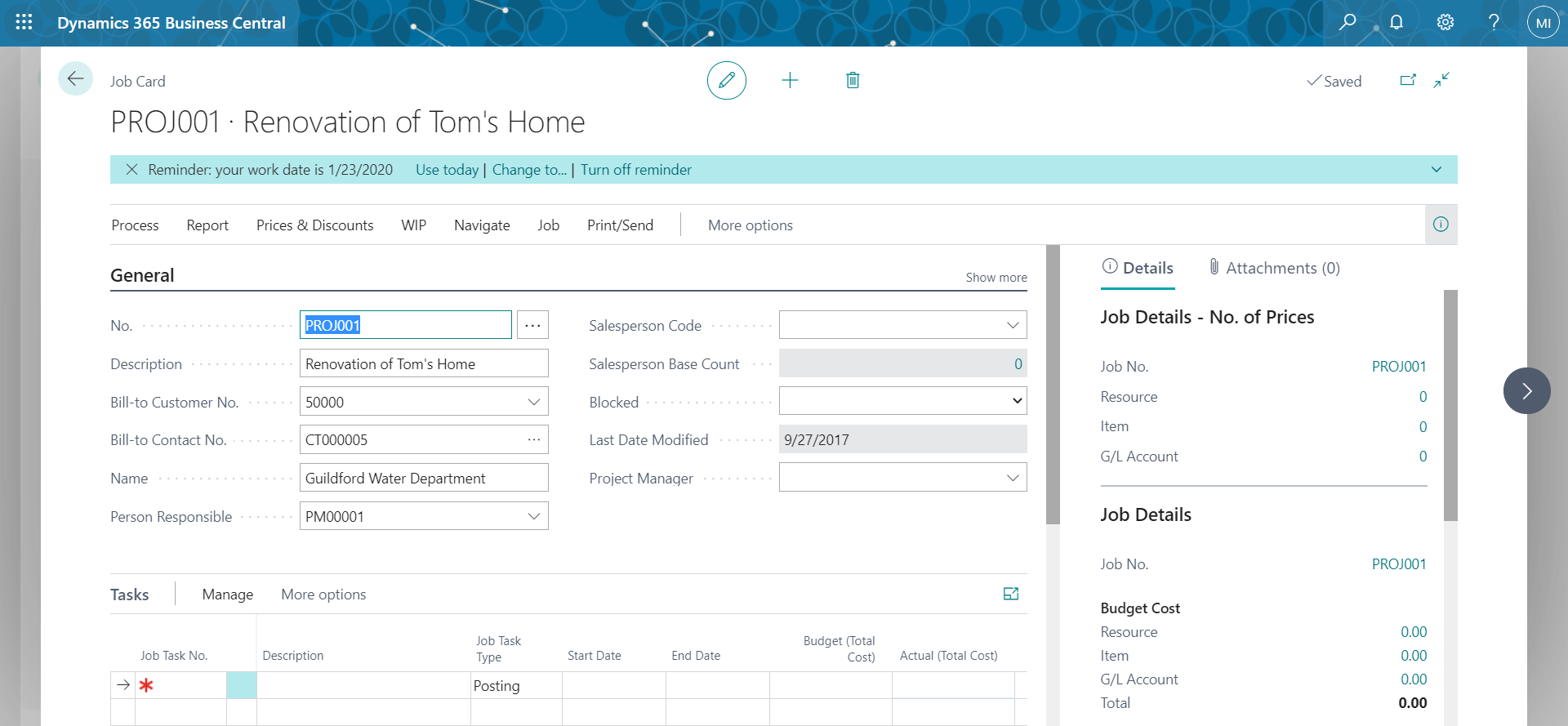
Task: Open the app launcher waffle menu
Action: coord(24,23)
